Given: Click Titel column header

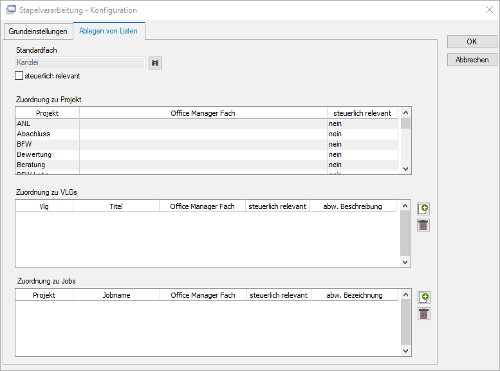Looking at the screenshot, I should coord(116,206).
